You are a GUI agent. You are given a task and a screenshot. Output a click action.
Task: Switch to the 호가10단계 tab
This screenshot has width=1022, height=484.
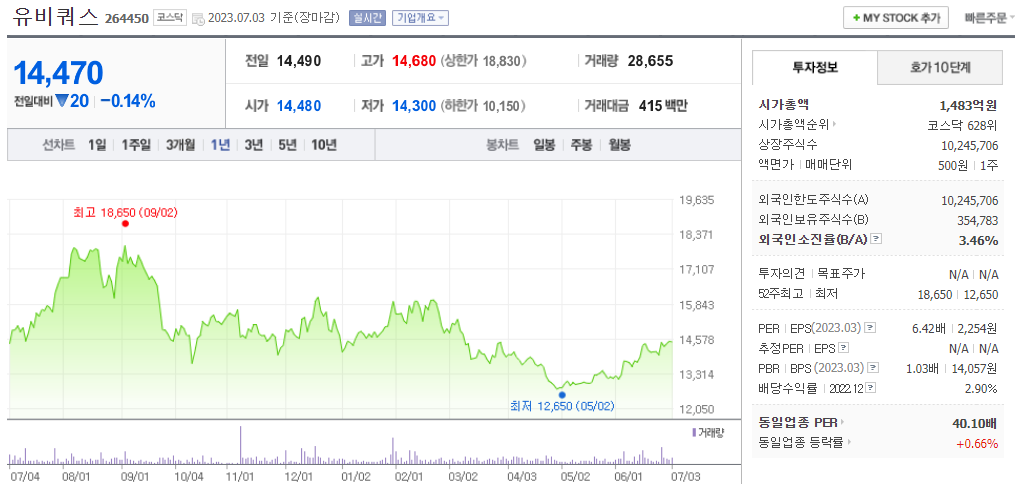(x=939, y=66)
